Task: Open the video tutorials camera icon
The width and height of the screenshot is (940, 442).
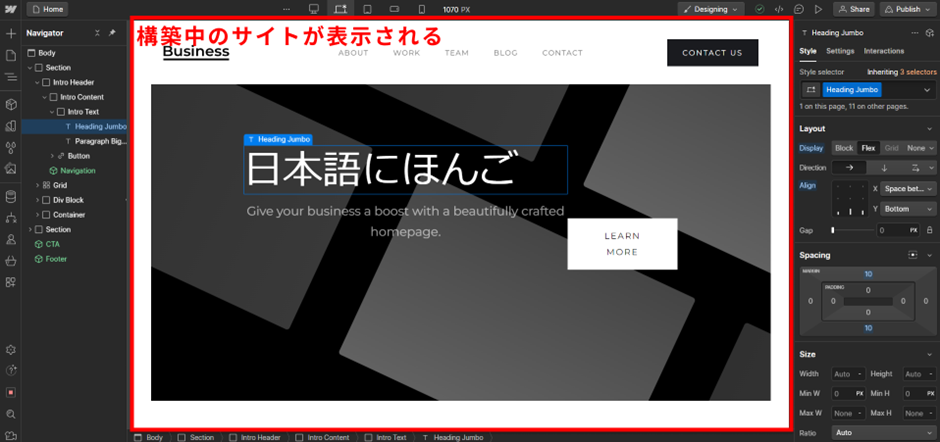Action: tap(10, 435)
